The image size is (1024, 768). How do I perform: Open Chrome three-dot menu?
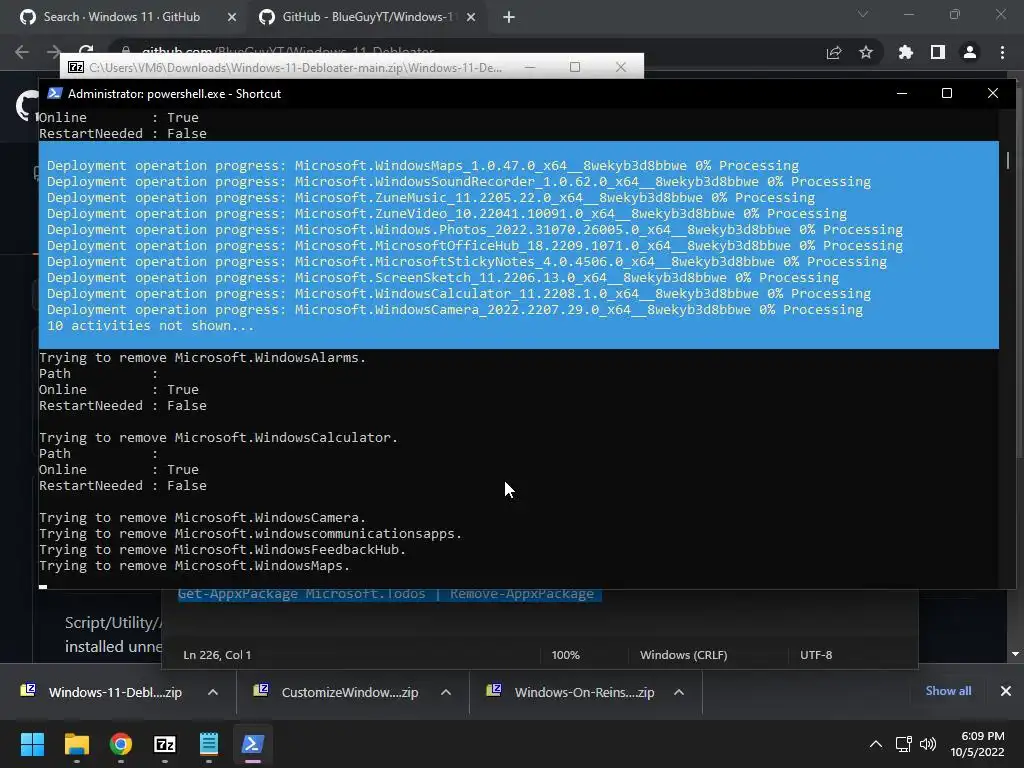tap(1002, 52)
